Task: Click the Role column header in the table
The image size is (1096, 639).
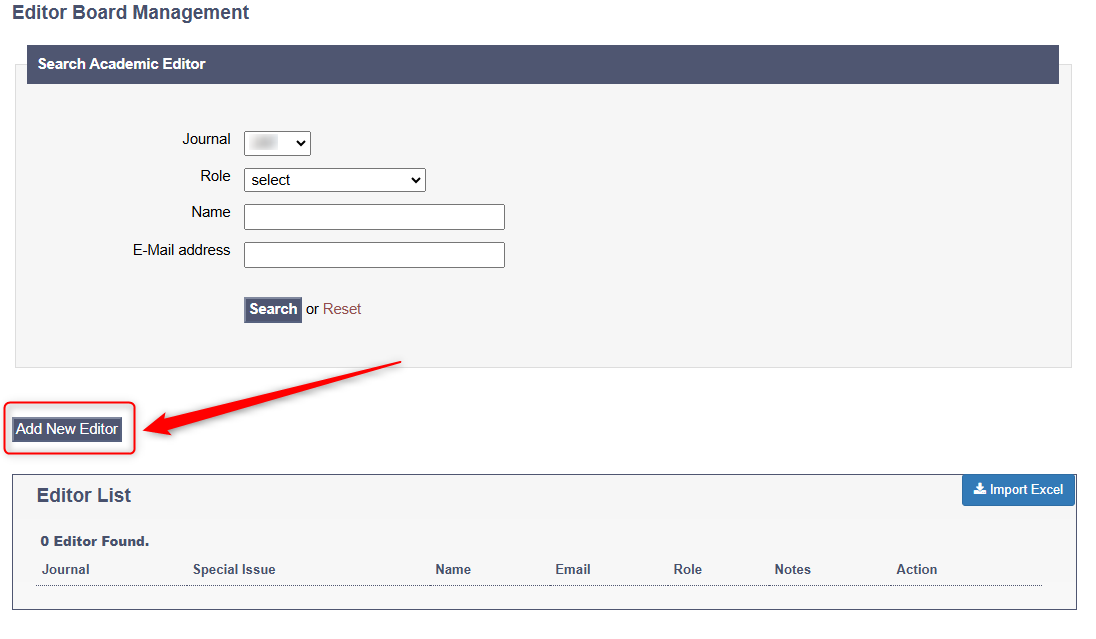Action: [x=688, y=569]
